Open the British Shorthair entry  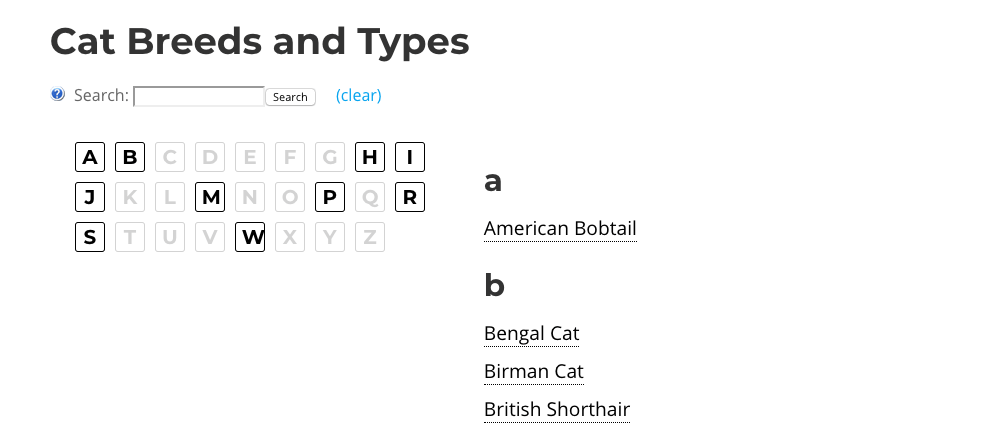pos(556,409)
